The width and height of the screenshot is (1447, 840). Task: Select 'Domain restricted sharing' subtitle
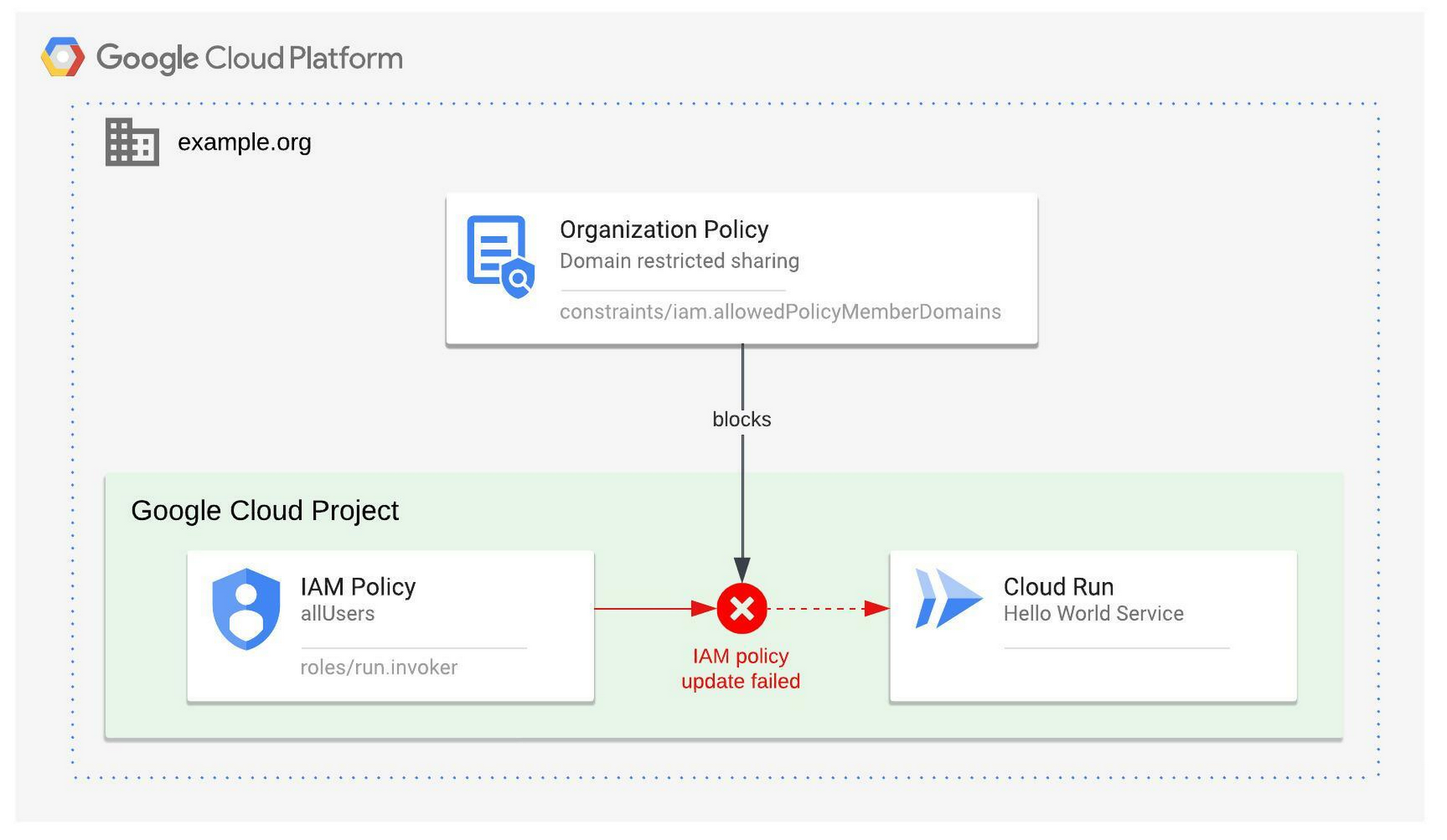tap(679, 261)
